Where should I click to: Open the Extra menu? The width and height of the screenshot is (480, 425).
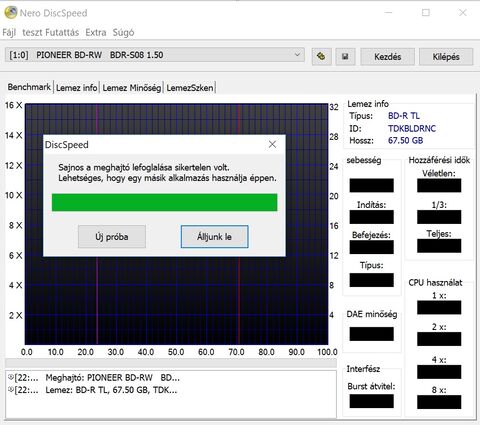[96, 32]
